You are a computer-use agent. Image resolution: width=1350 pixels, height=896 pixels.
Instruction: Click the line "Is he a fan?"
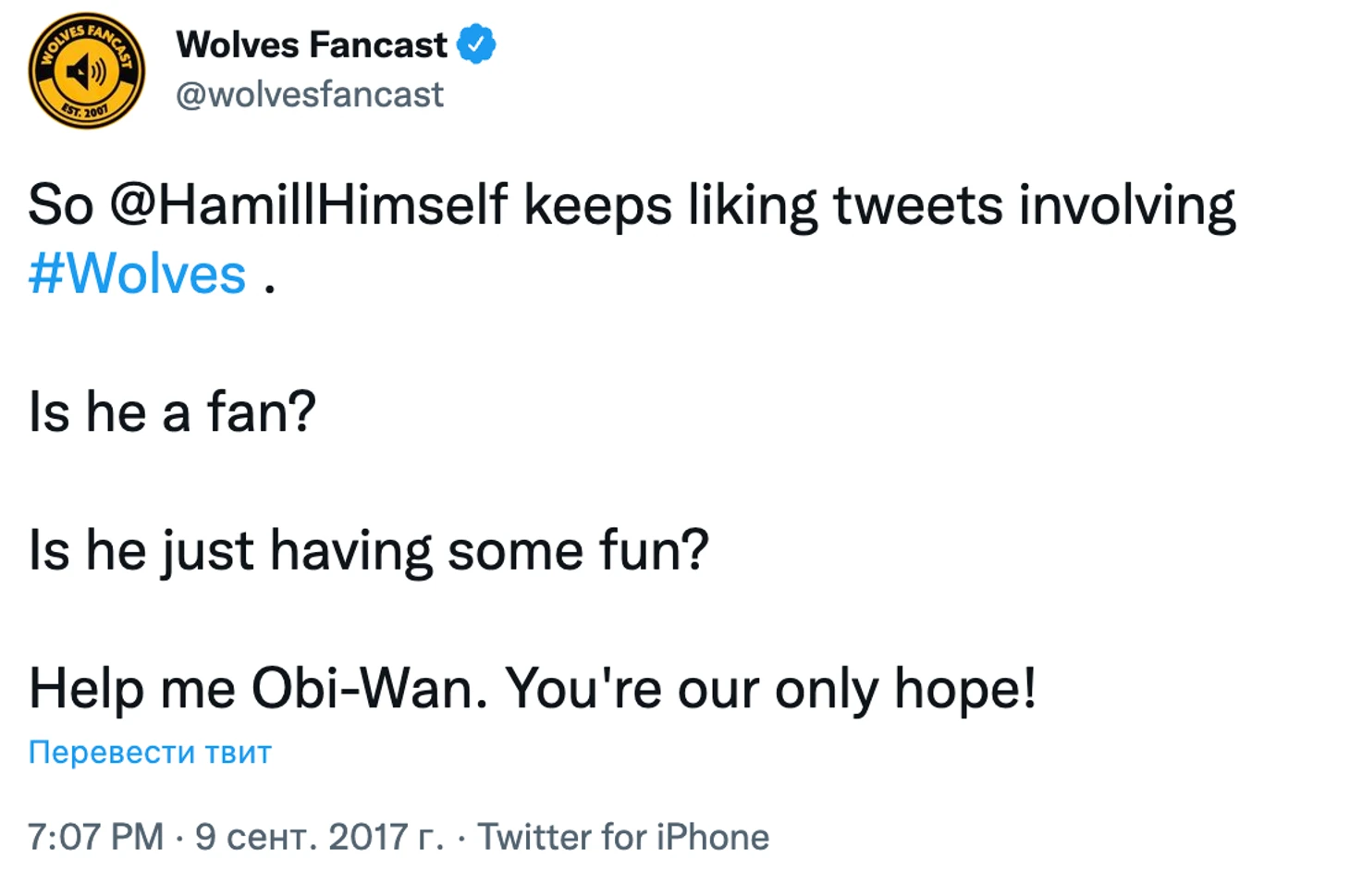(172, 411)
